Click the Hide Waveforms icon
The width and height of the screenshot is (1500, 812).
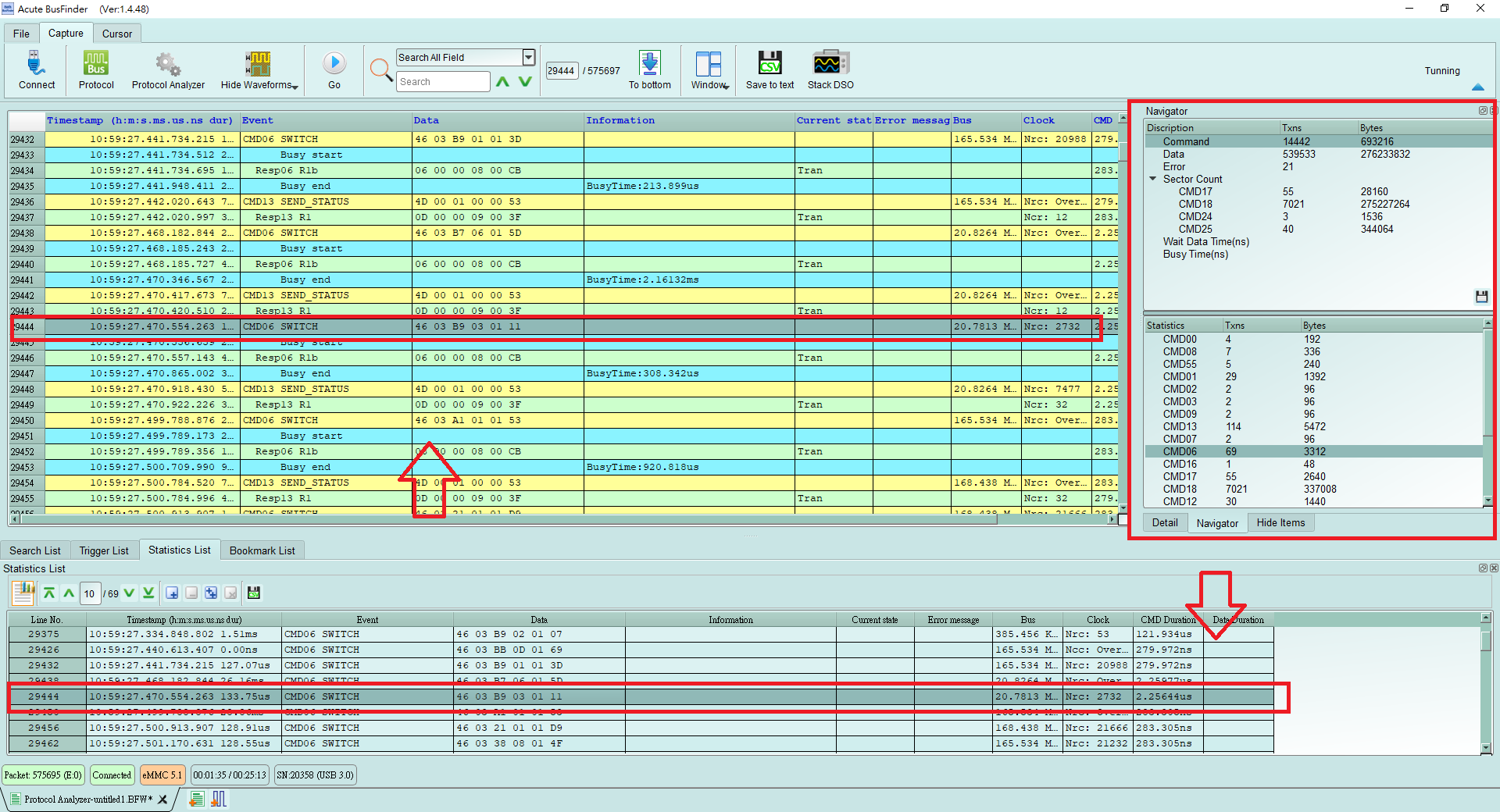[258, 63]
